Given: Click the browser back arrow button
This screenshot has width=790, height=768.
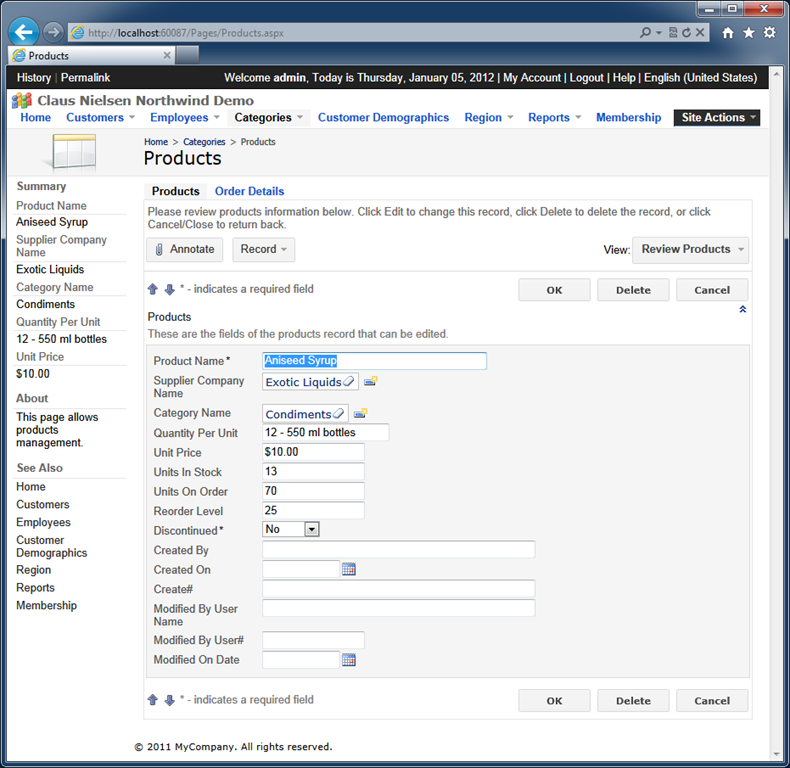Looking at the screenshot, I should [25, 32].
